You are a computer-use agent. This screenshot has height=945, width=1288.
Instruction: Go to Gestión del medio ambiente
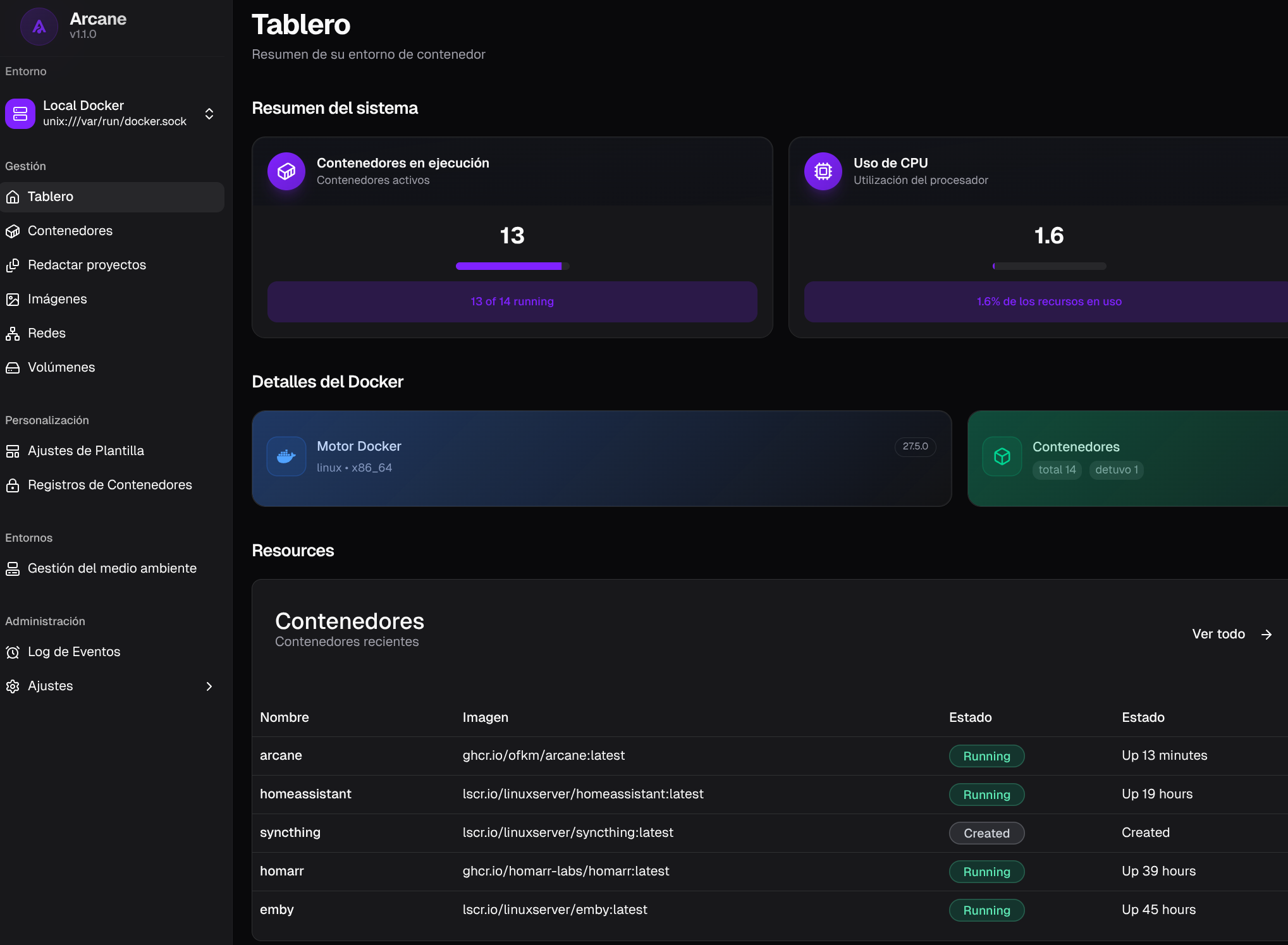(112, 569)
